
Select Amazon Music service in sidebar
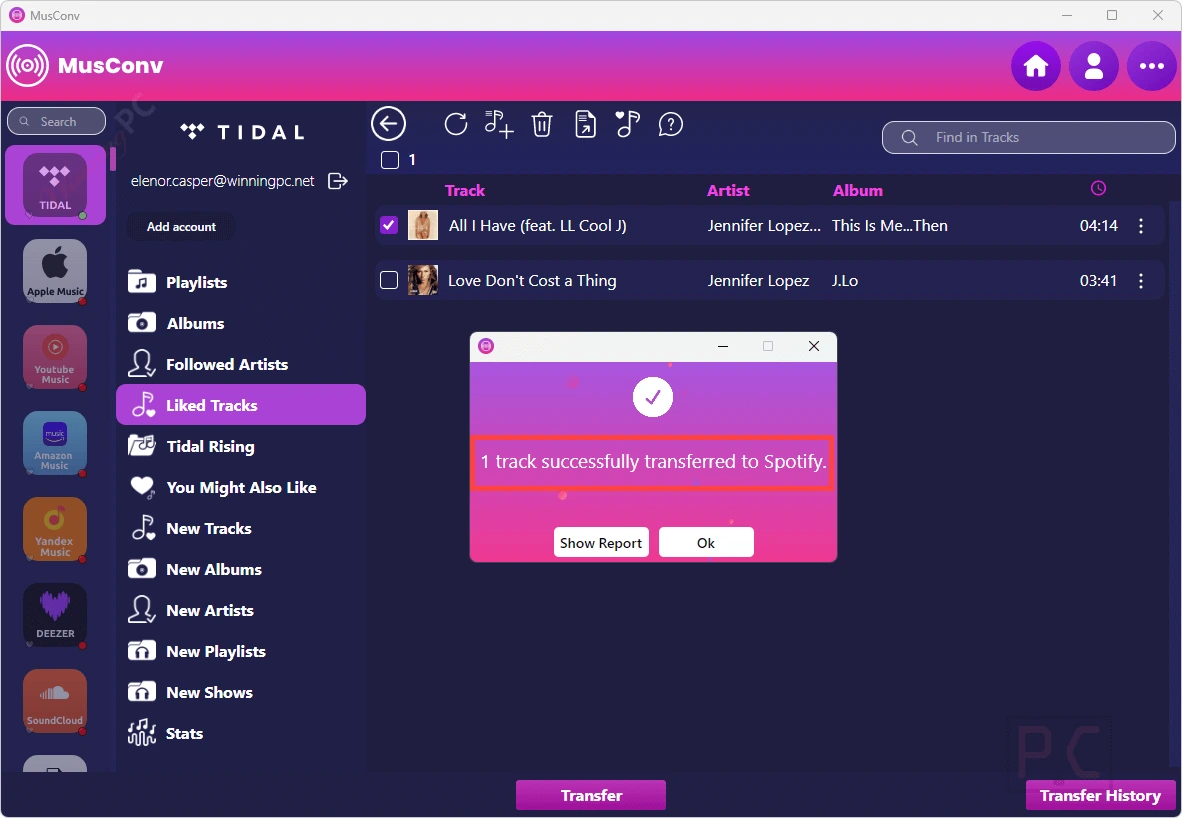(x=55, y=443)
